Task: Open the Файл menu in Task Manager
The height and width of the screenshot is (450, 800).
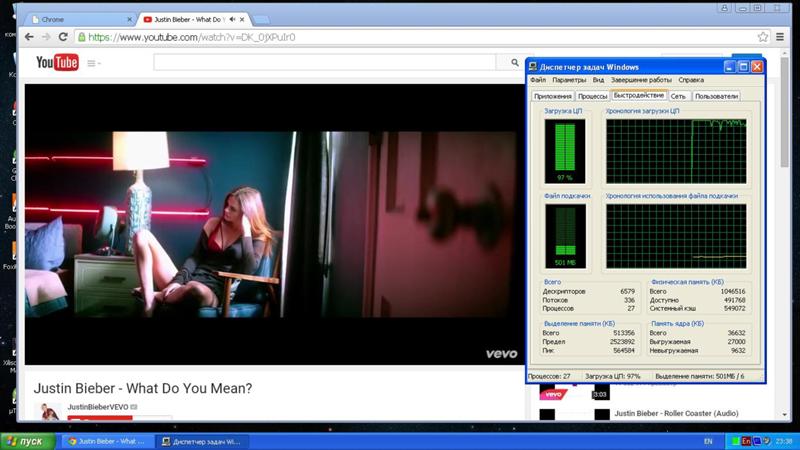Action: pyautogui.click(x=538, y=80)
